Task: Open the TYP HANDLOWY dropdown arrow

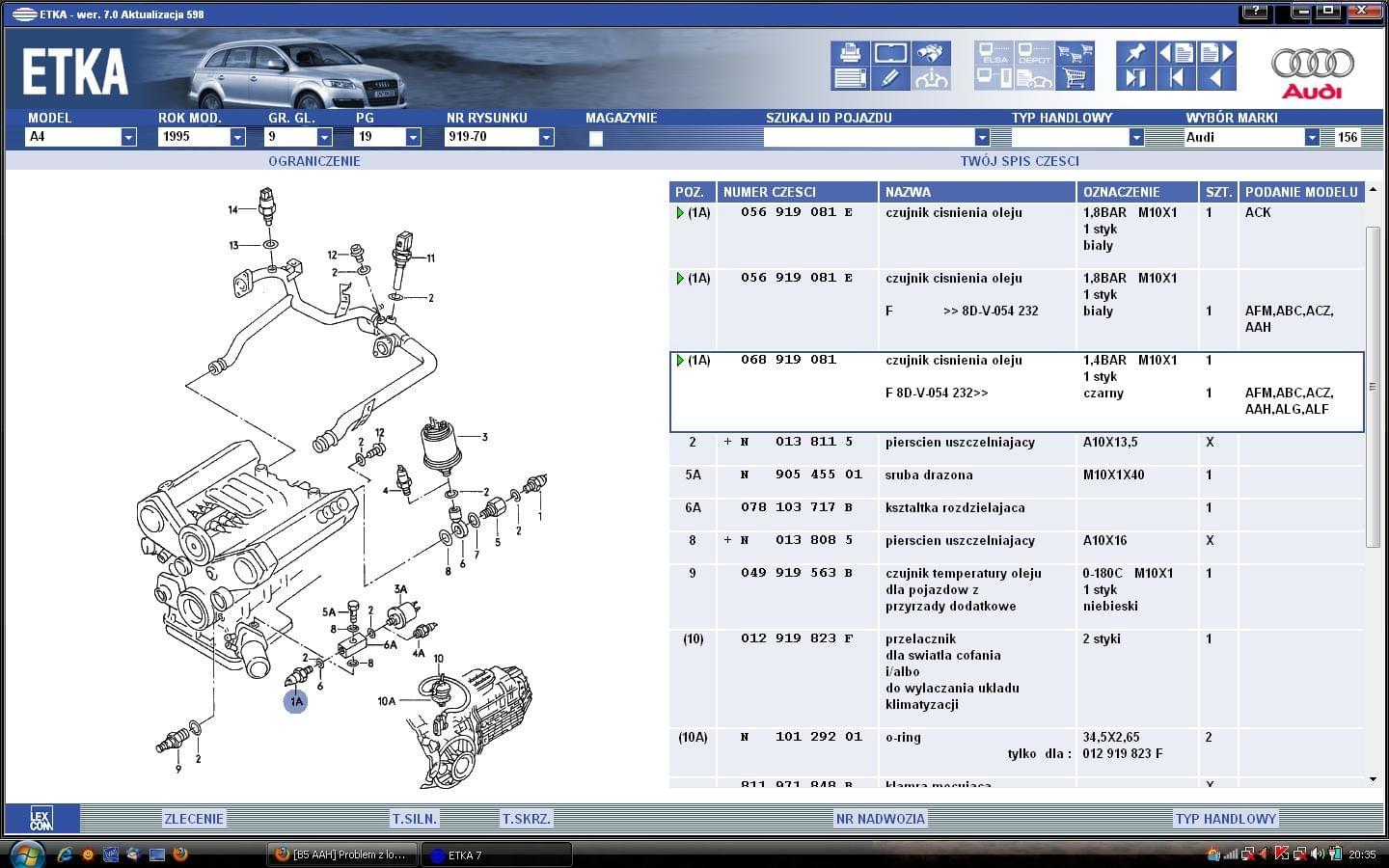Action: [x=1136, y=137]
